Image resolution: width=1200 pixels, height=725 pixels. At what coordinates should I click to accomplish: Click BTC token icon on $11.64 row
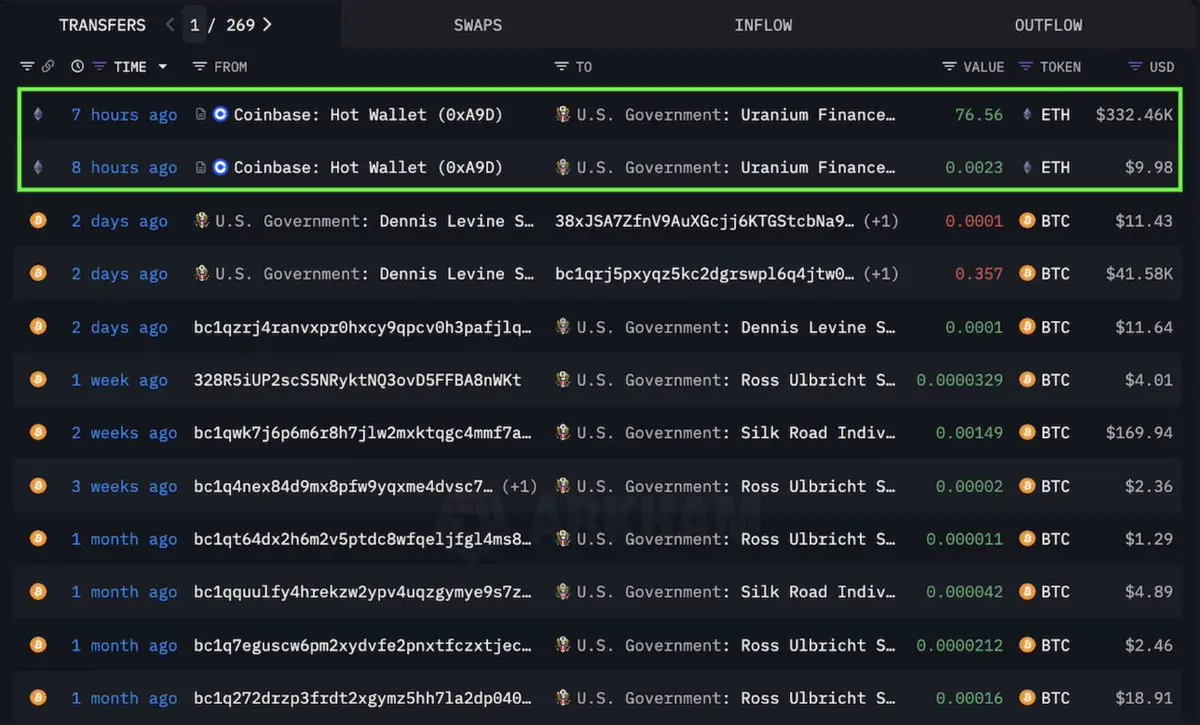tap(1027, 327)
